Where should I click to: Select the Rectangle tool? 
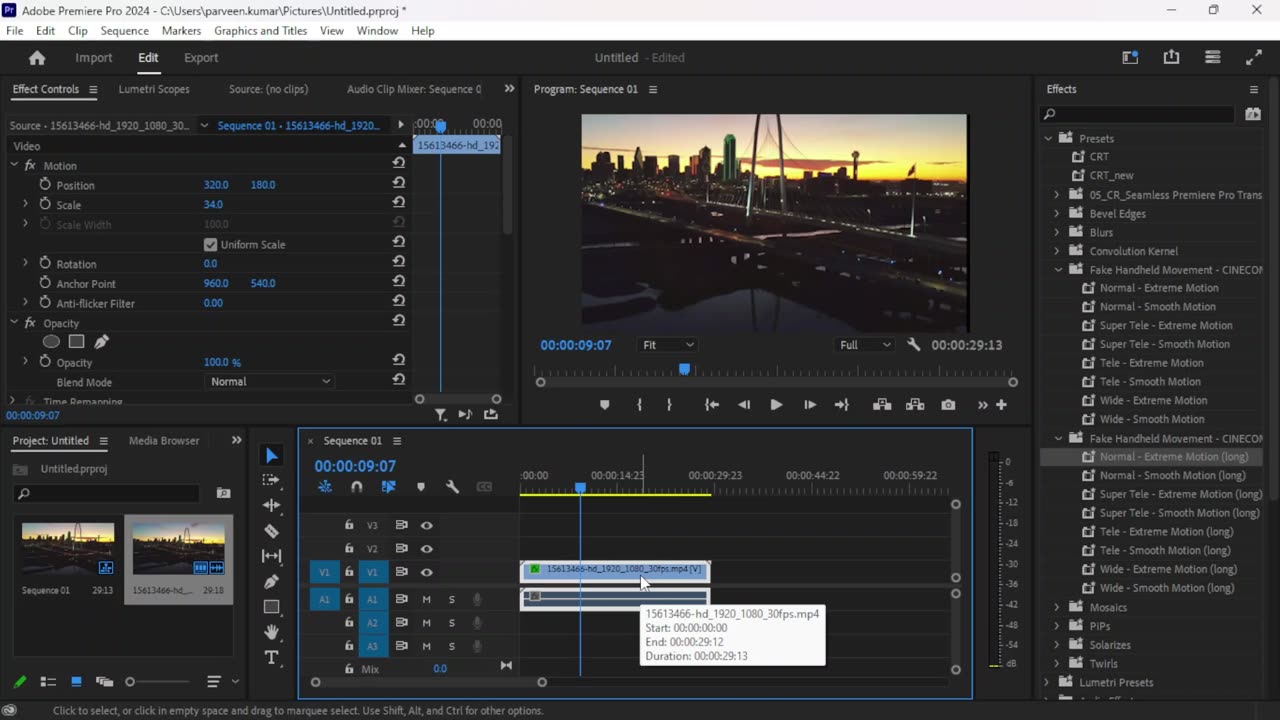[x=271, y=607]
